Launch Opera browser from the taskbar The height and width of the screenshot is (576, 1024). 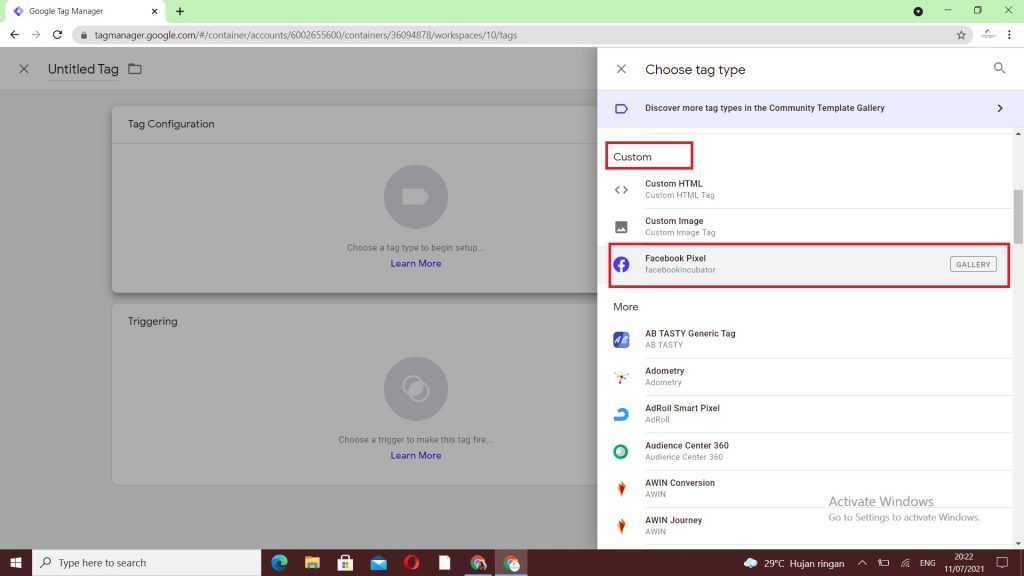tap(412, 563)
